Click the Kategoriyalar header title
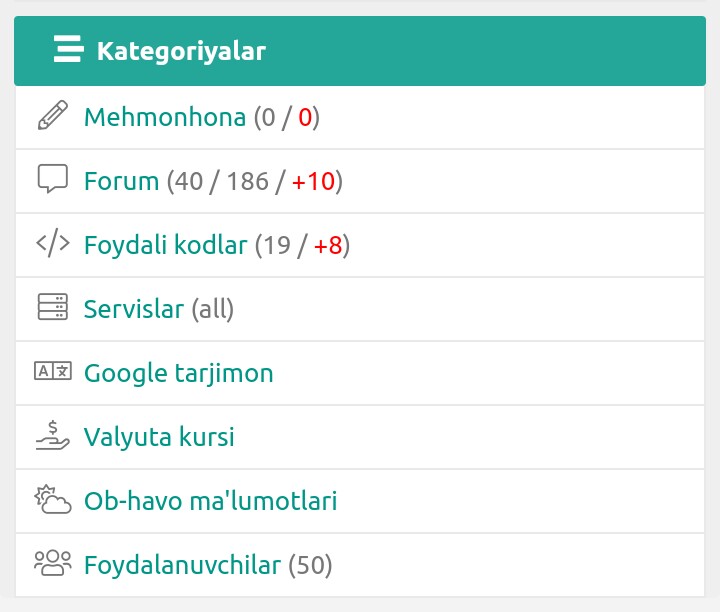 coord(181,51)
